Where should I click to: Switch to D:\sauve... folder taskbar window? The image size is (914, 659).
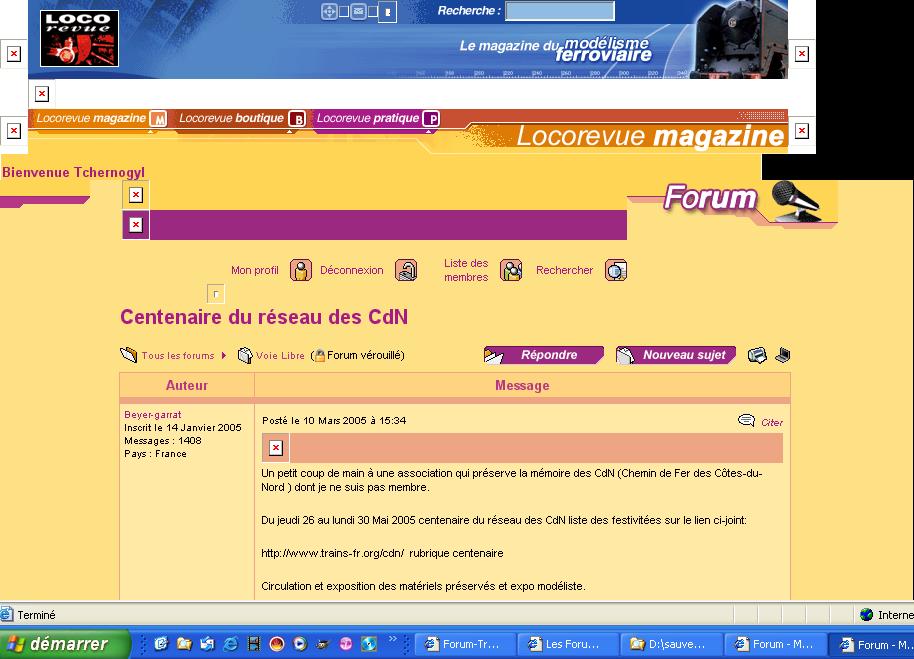click(x=671, y=644)
